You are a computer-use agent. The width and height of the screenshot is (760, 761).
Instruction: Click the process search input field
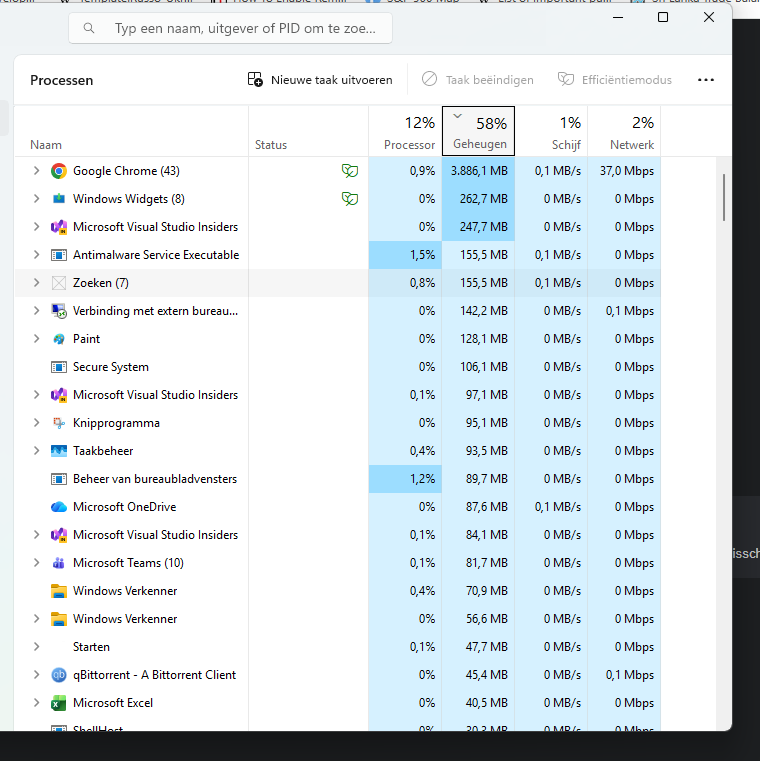231,28
